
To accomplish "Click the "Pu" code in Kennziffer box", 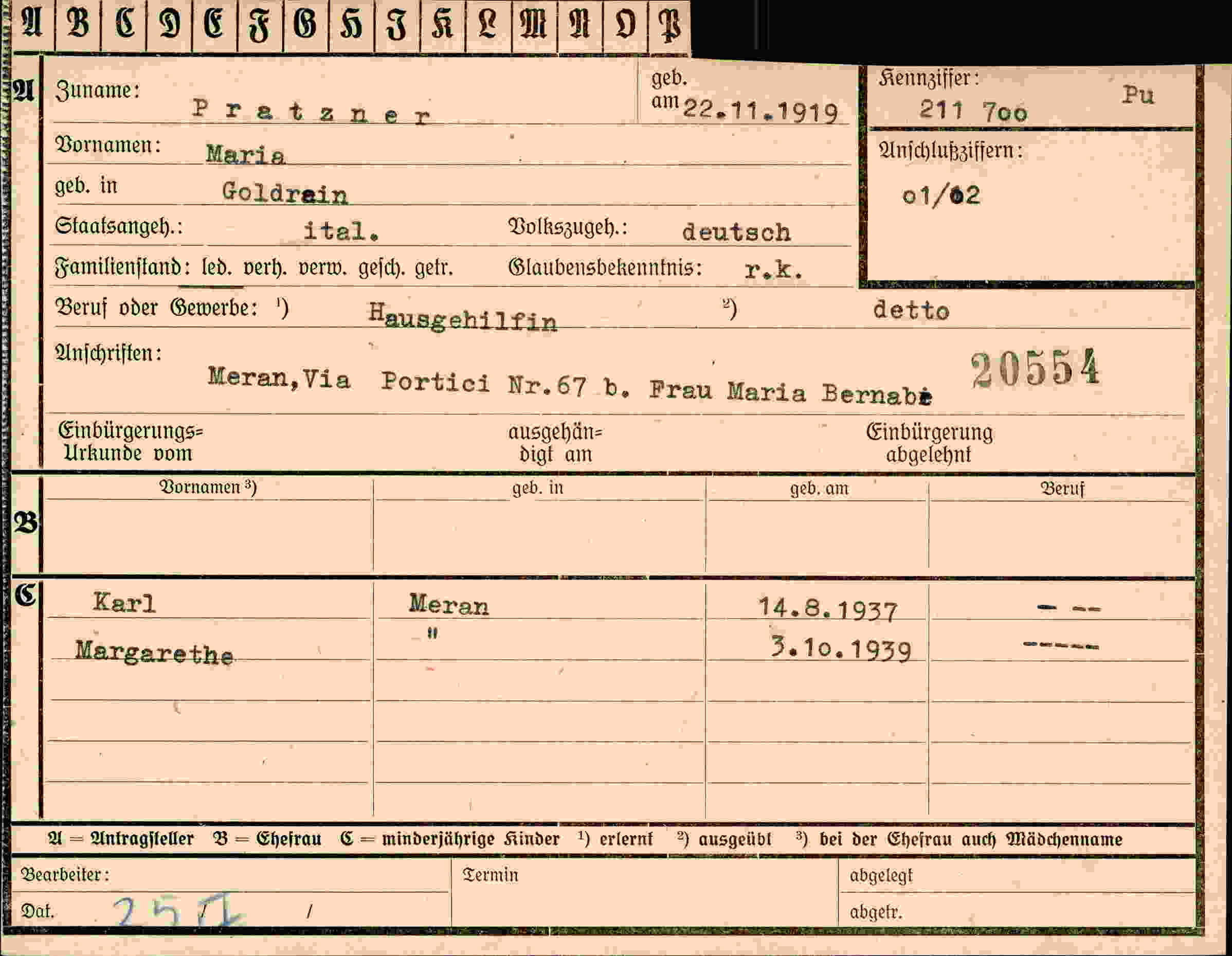I will pyautogui.click(x=1138, y=94).
